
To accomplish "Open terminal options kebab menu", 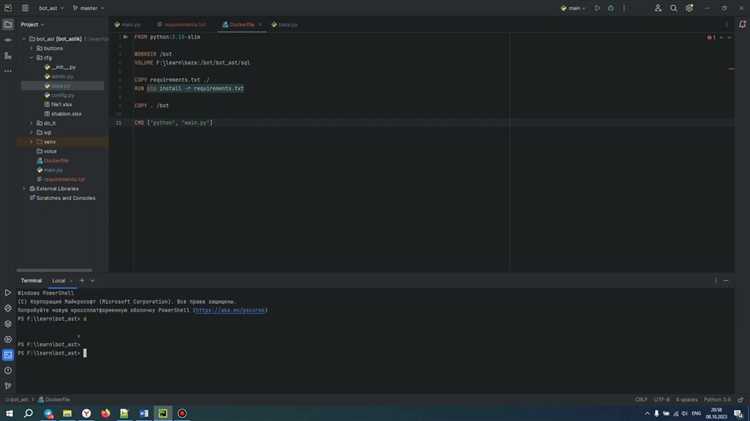I will pos(716,281).
